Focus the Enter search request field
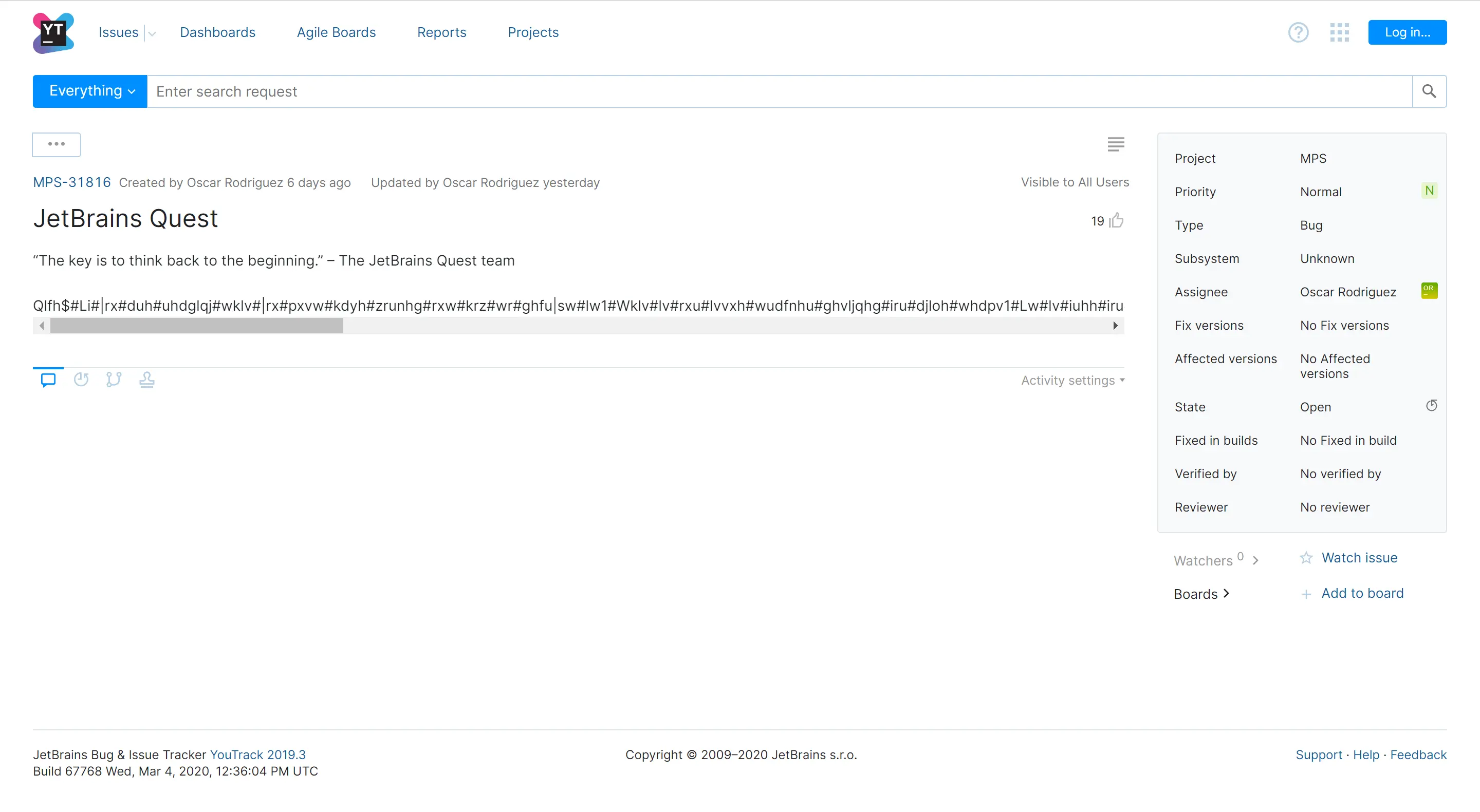Viewport: 1480px width, 812px height. pyautogui.click(x=779, y=91)
